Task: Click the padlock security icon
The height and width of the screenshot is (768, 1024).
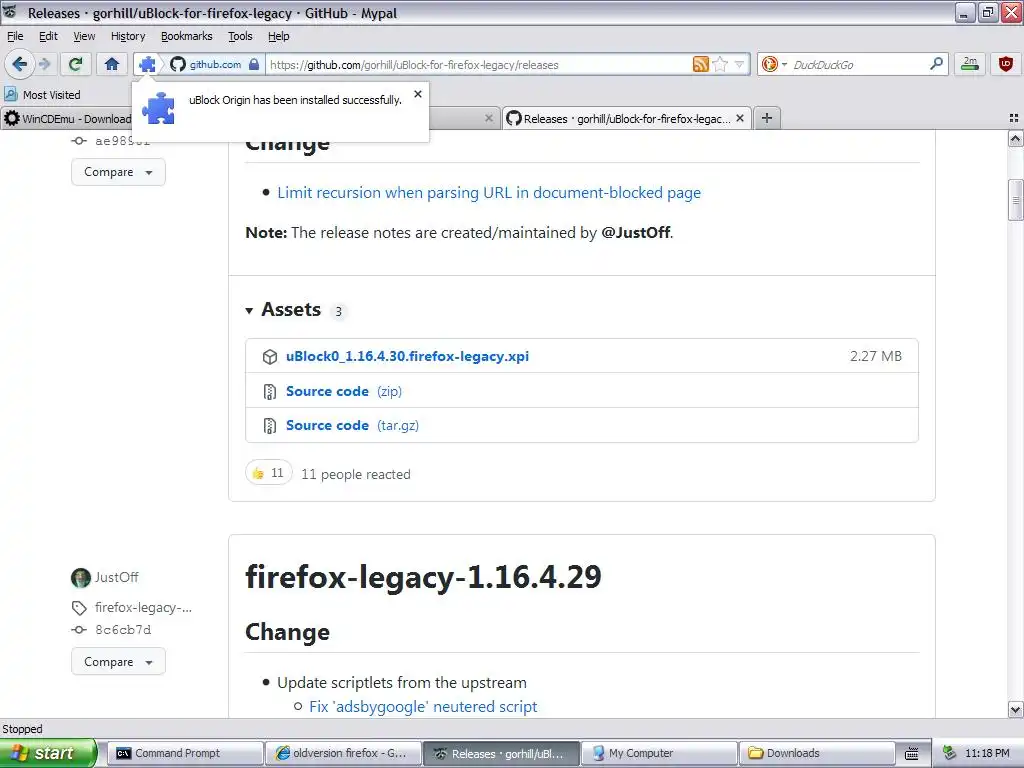Action: click(254, 64)
